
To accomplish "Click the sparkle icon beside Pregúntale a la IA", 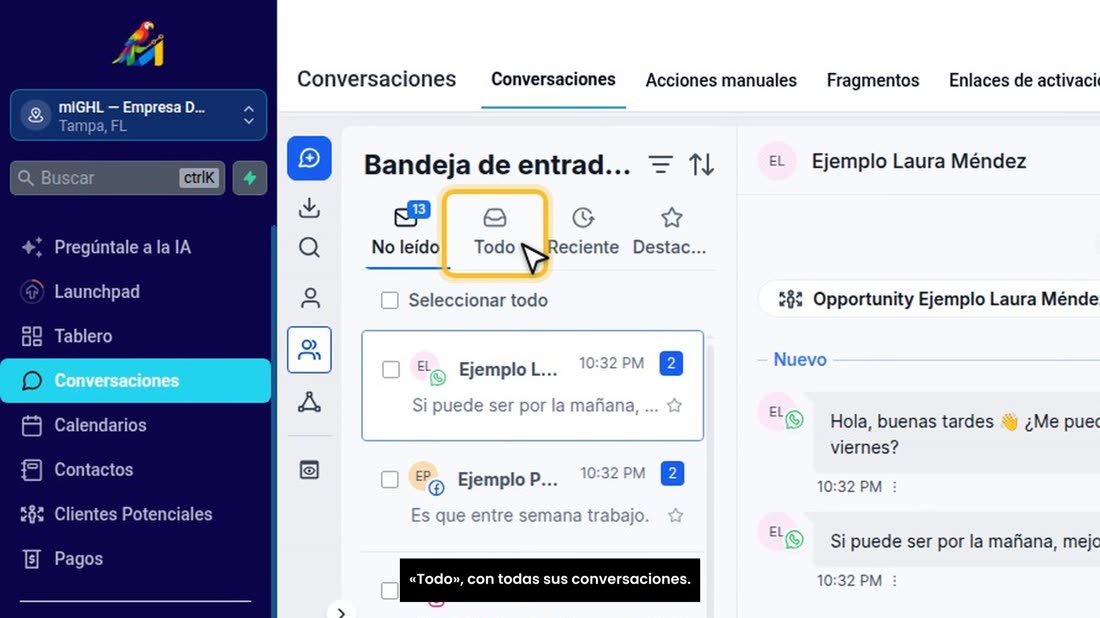I will [x=32, y=247].
